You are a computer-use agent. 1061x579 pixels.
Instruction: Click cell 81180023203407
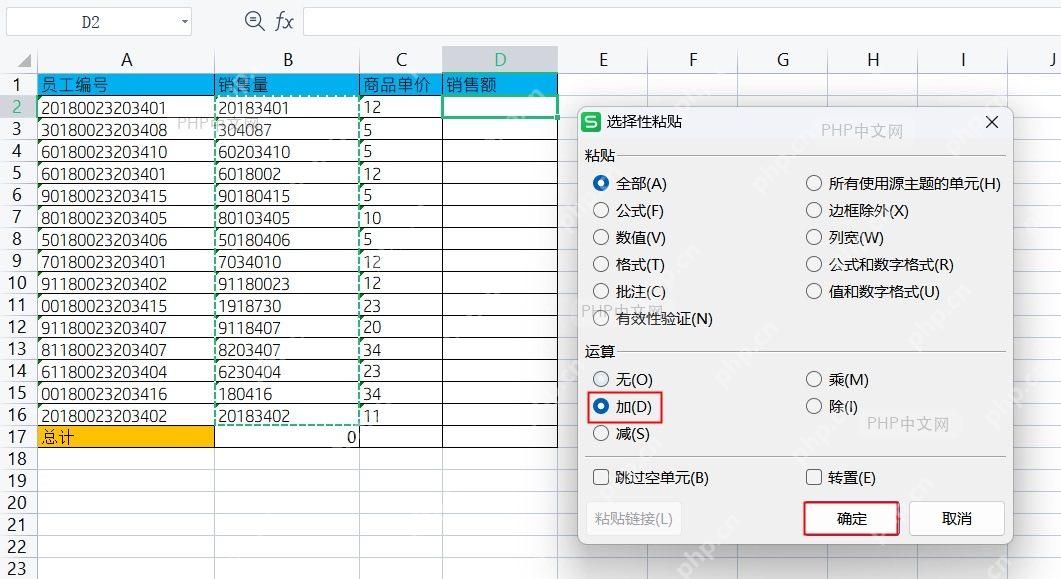[126, 350]
